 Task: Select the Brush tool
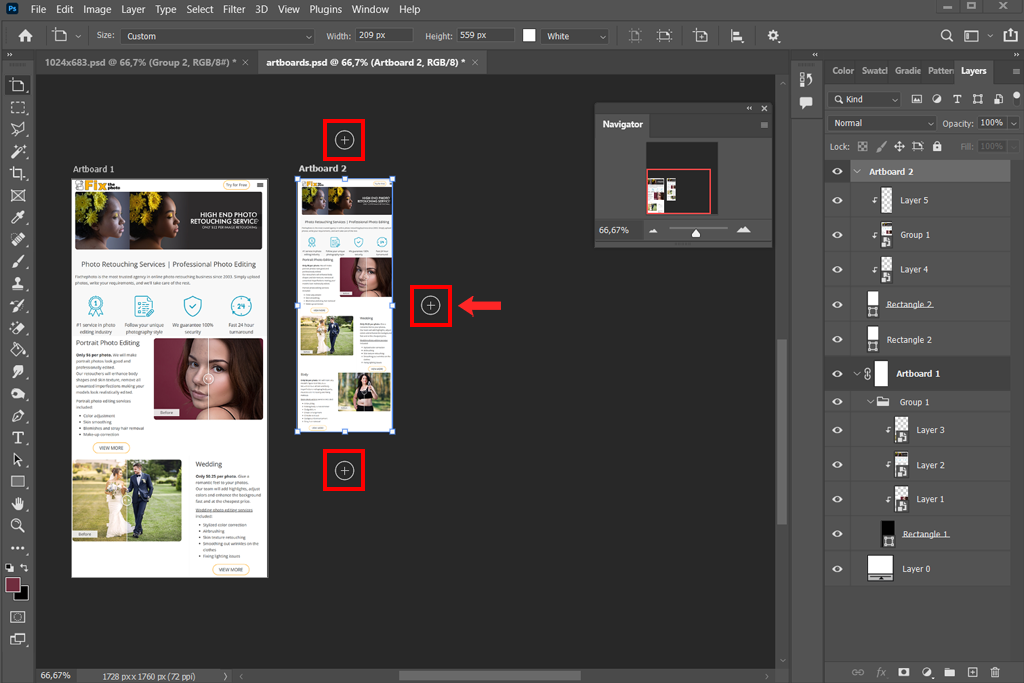[x=18, y=262]
